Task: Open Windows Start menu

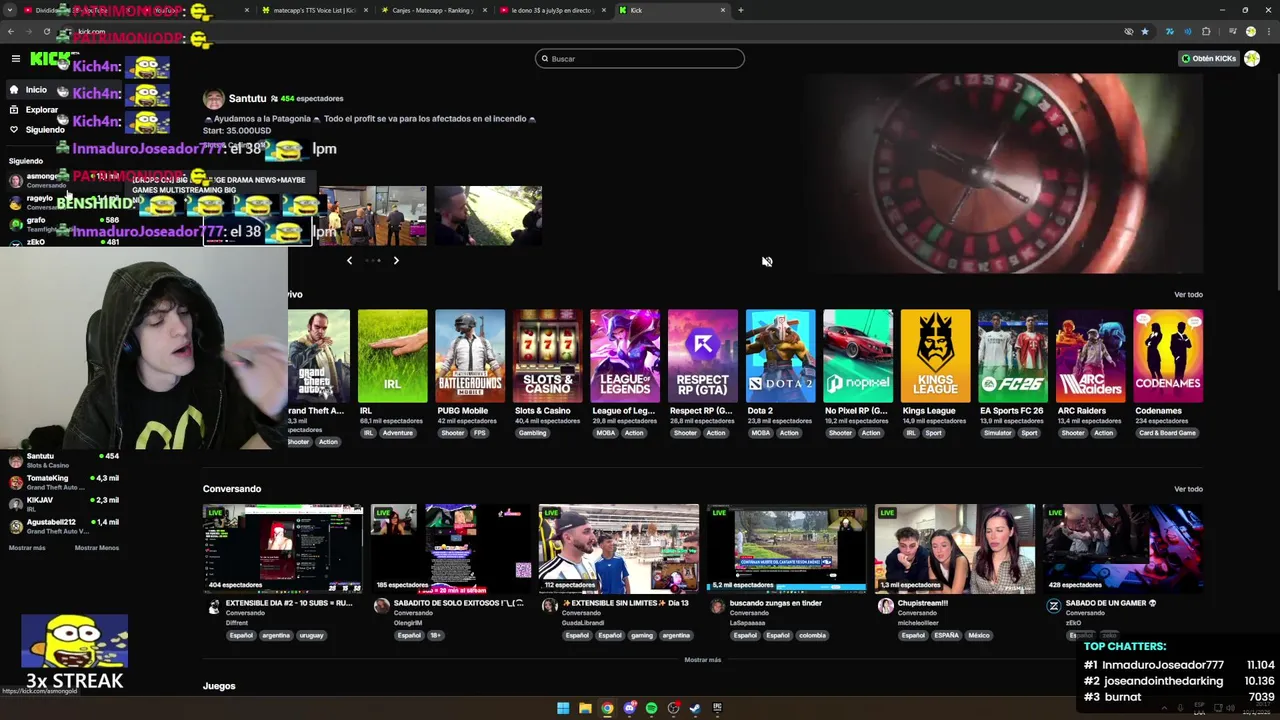Action: (x=563, y=708)
